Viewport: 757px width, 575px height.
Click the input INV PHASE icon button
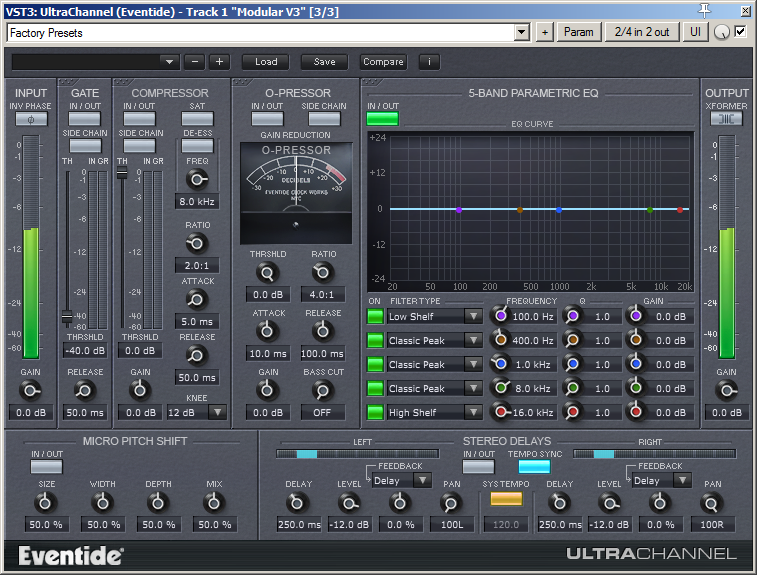tap(31, 119)
